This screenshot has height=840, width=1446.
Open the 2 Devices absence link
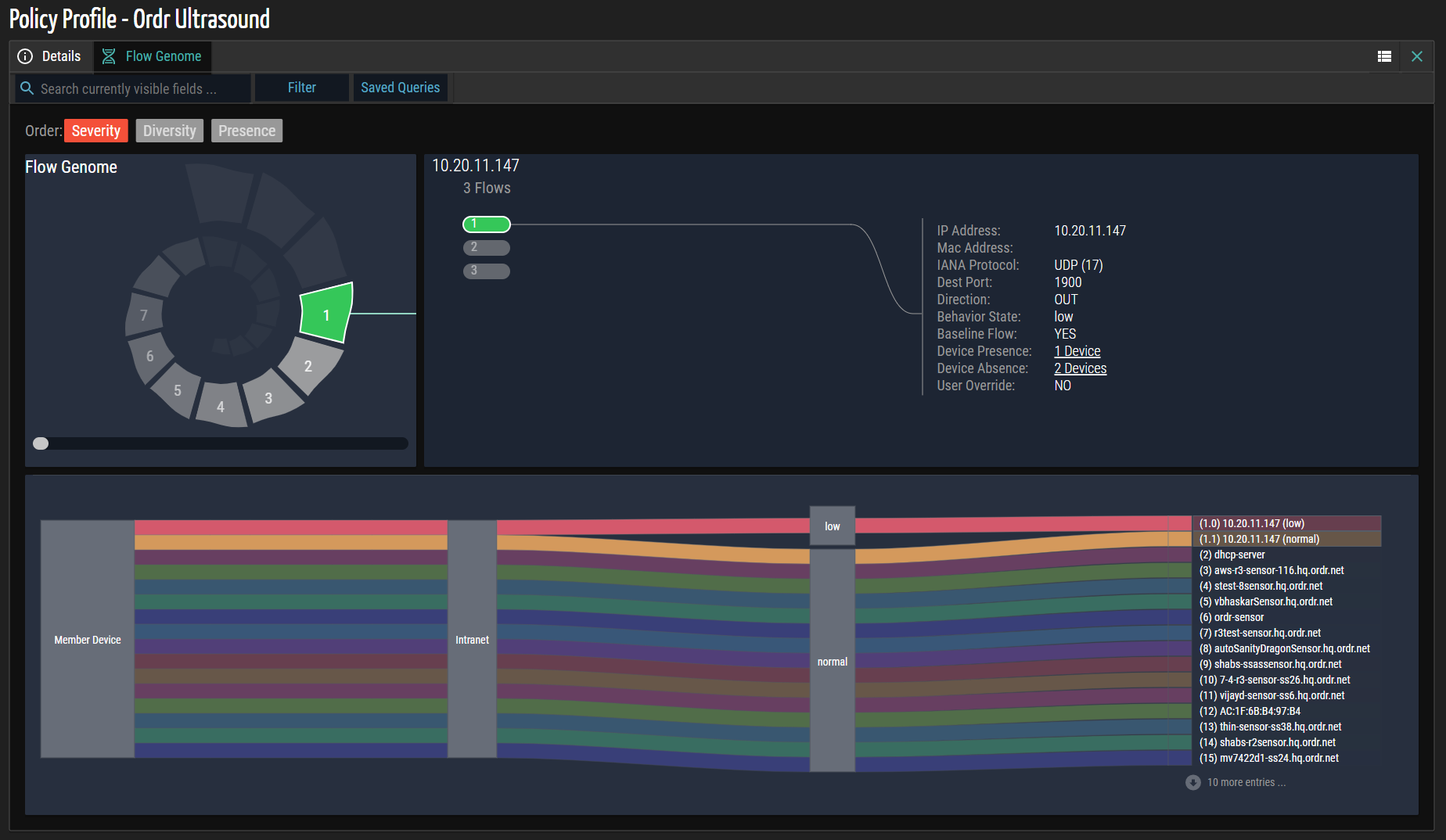pos(1080,368)
